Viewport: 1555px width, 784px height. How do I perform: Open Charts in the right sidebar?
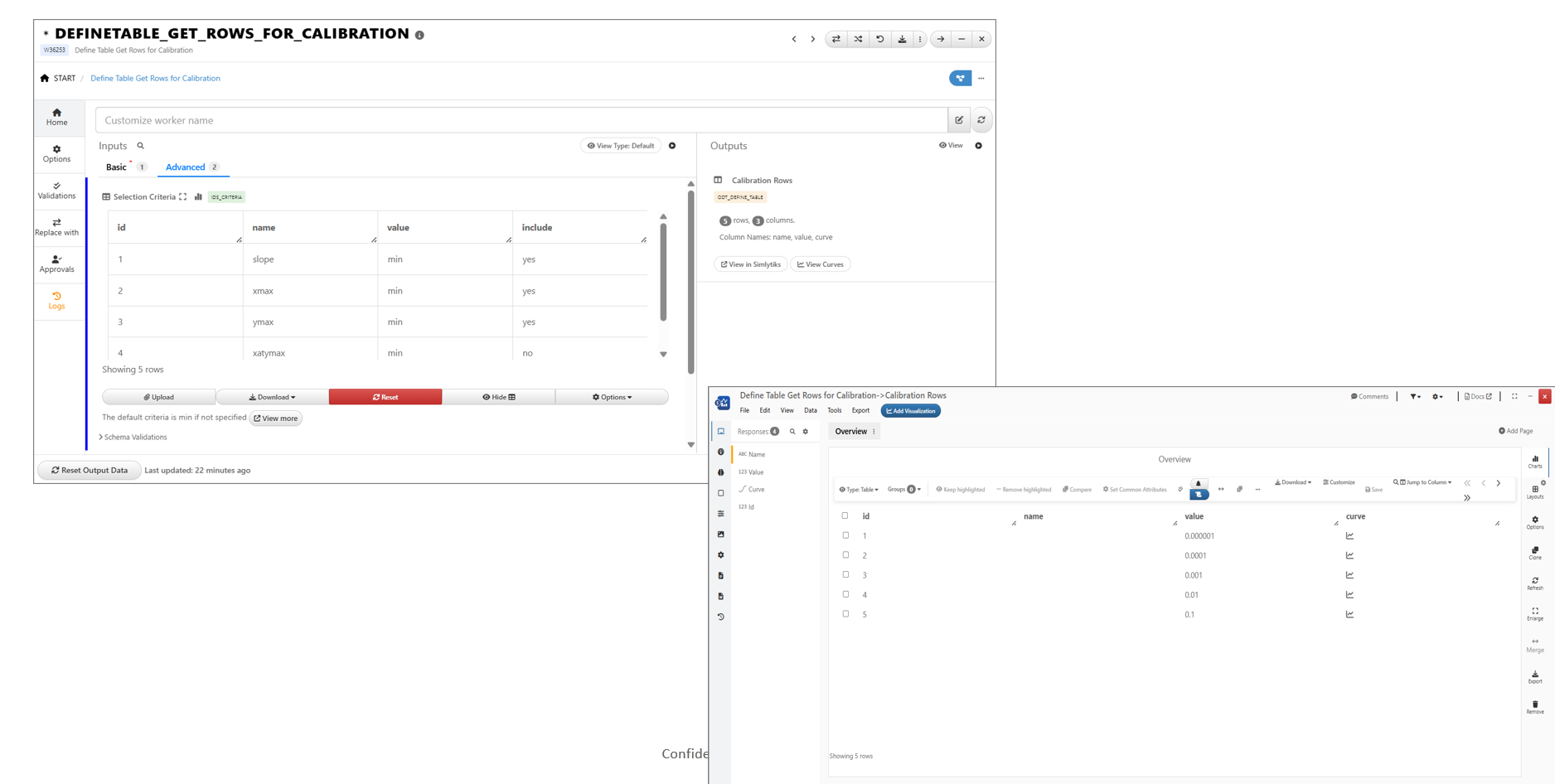pos(1534,462)
